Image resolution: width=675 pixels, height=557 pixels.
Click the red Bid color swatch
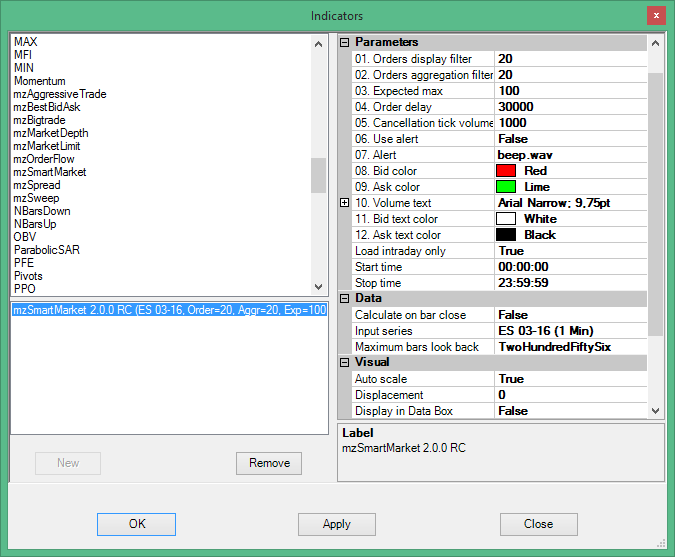click(x=506, y=170)
